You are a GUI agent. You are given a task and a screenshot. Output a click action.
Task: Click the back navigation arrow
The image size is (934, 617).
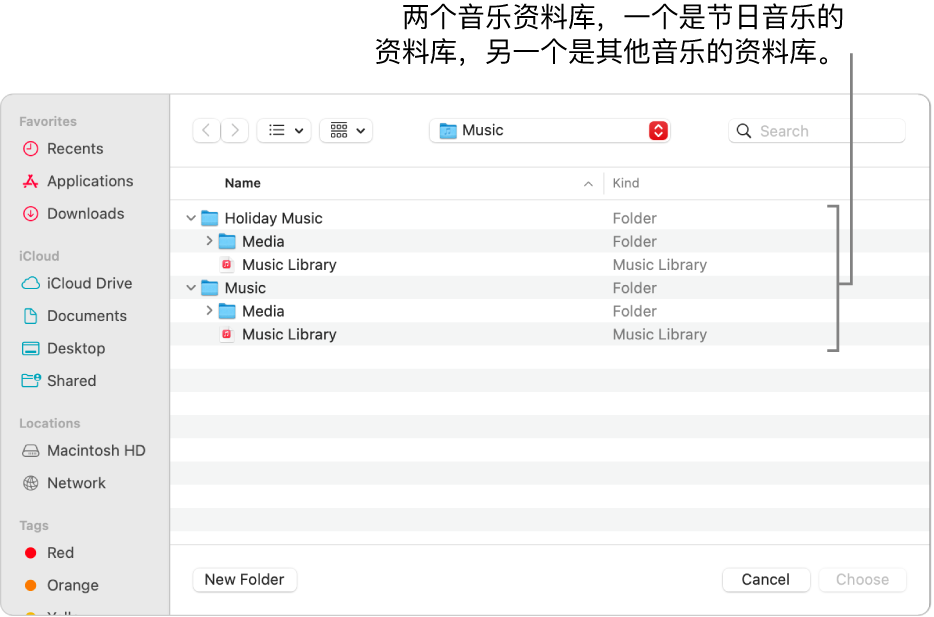(206, 130)
